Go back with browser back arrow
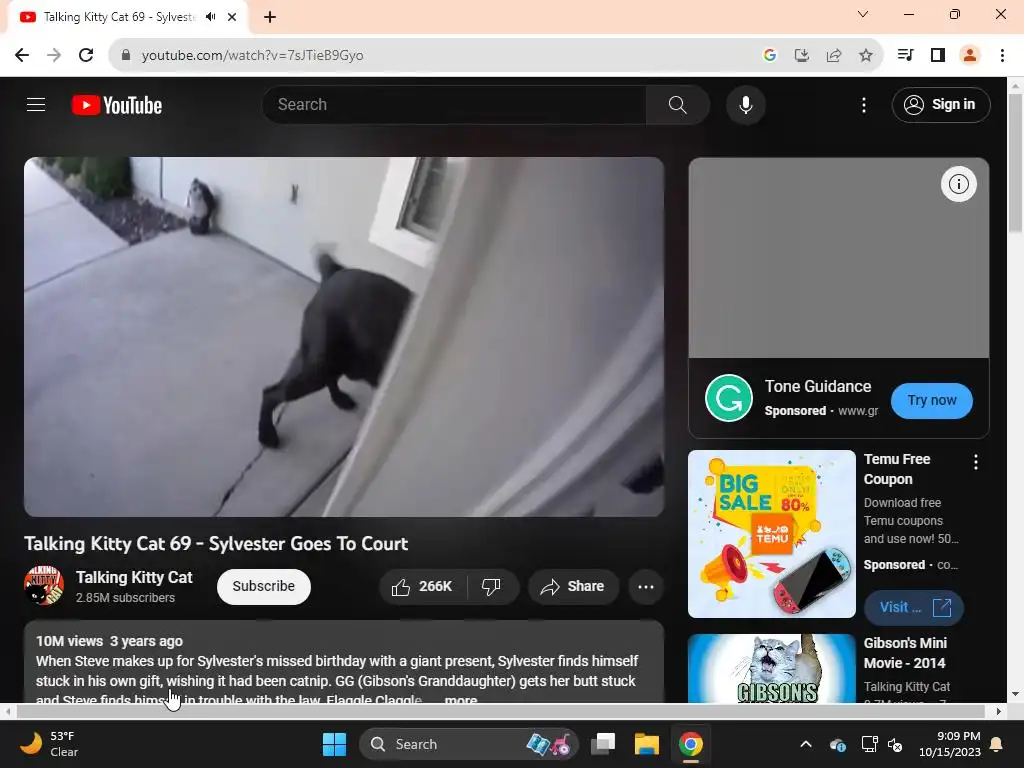The image size is (1024, 768). (22, 55)
